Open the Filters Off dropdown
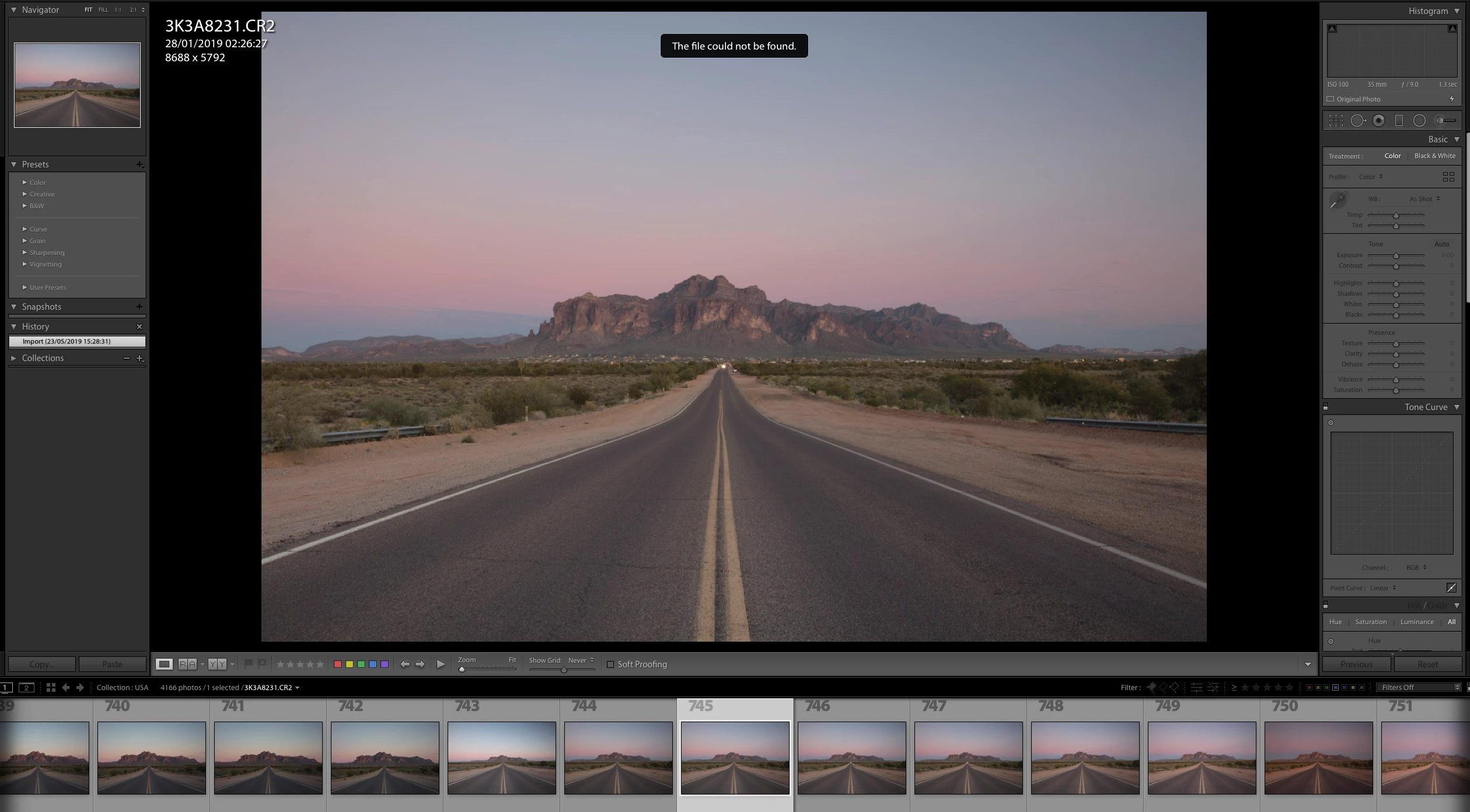Screen dimensions: 1470x812 click(1417, 687)
